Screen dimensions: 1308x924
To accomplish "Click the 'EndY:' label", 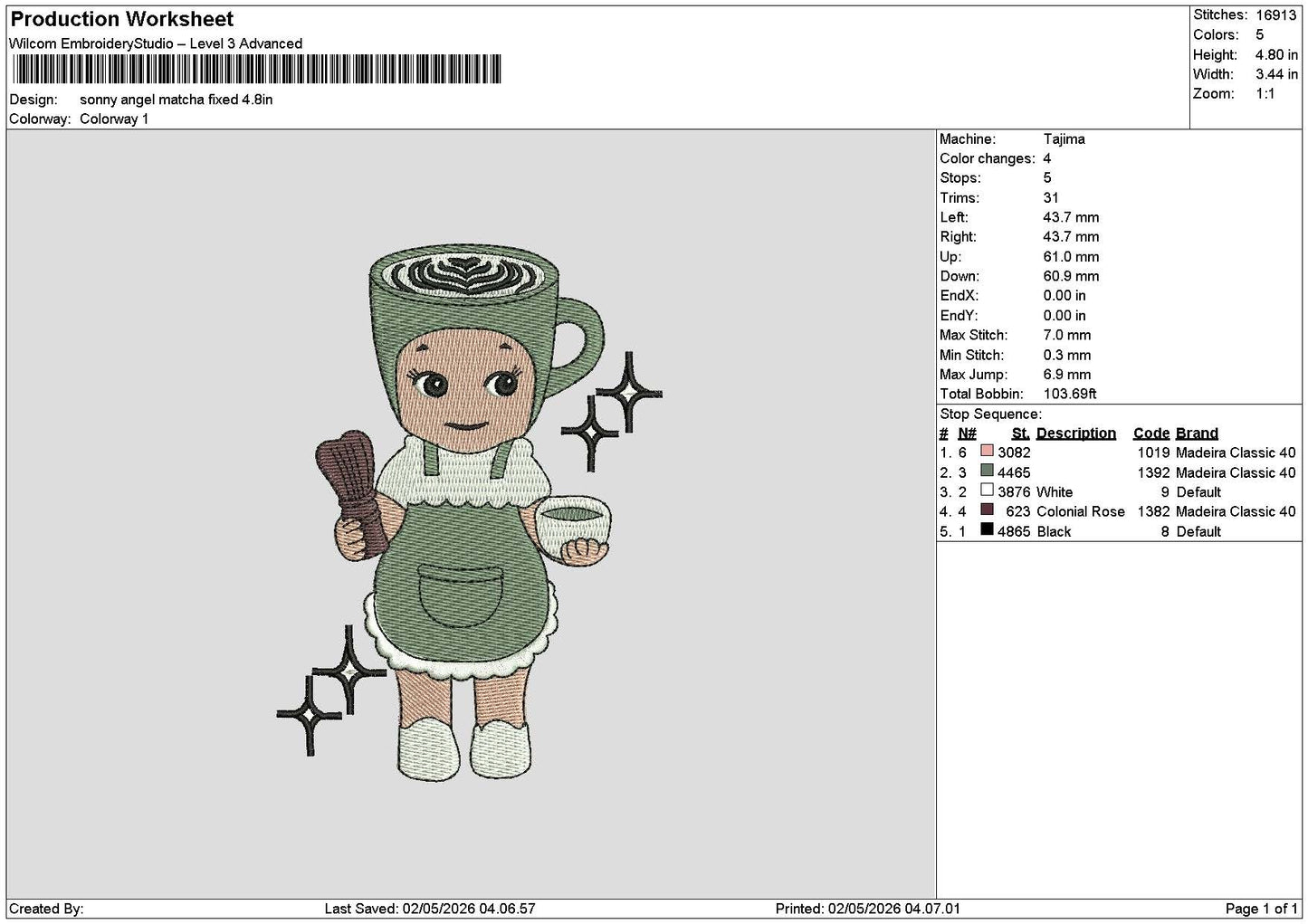I will coord(960,316).
